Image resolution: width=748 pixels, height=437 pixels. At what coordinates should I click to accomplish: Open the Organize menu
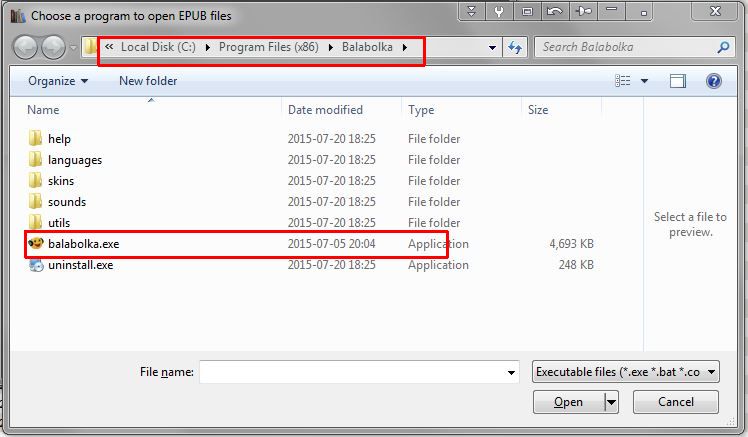[x=58, y=81]
